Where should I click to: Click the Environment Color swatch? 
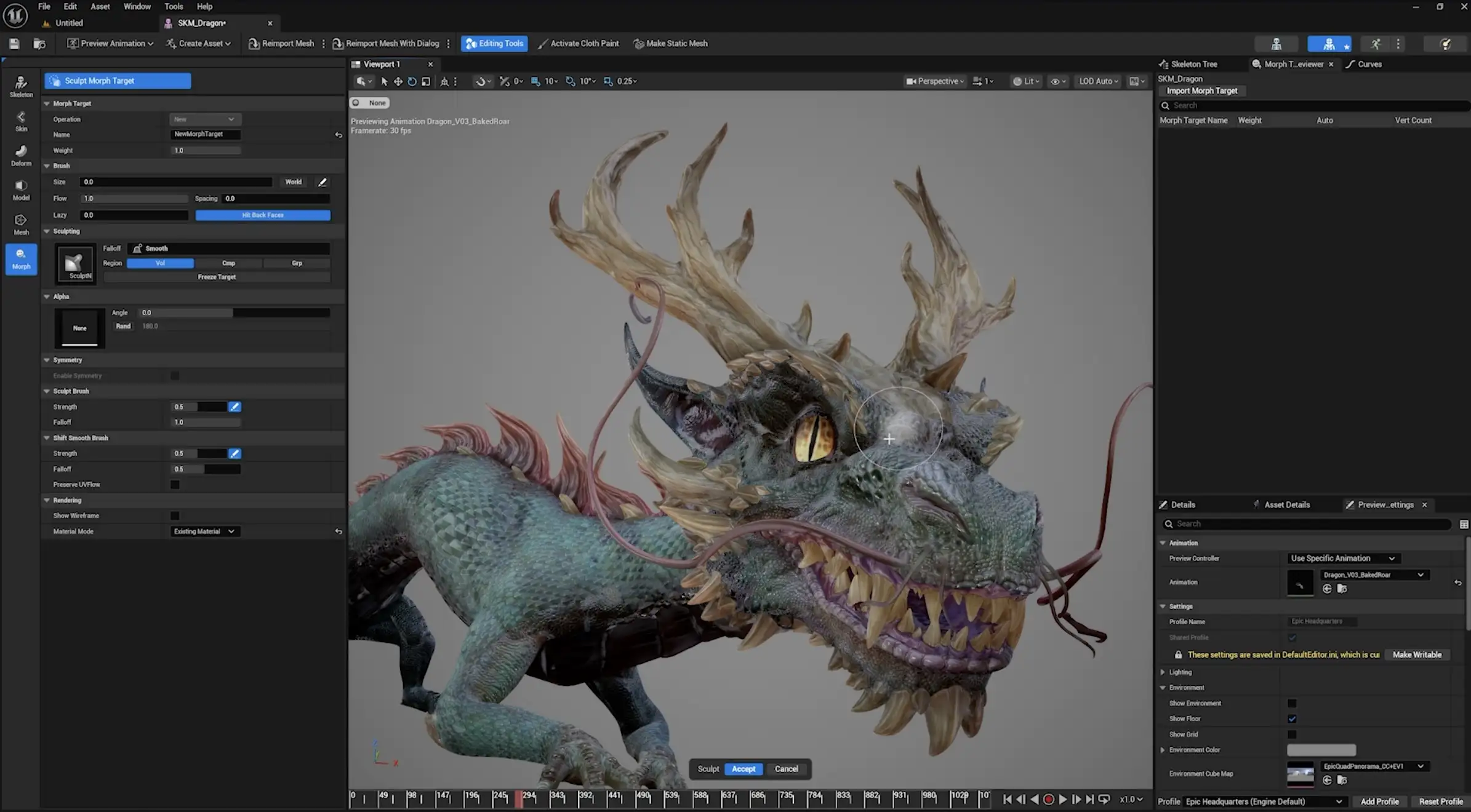point(1321,750)
